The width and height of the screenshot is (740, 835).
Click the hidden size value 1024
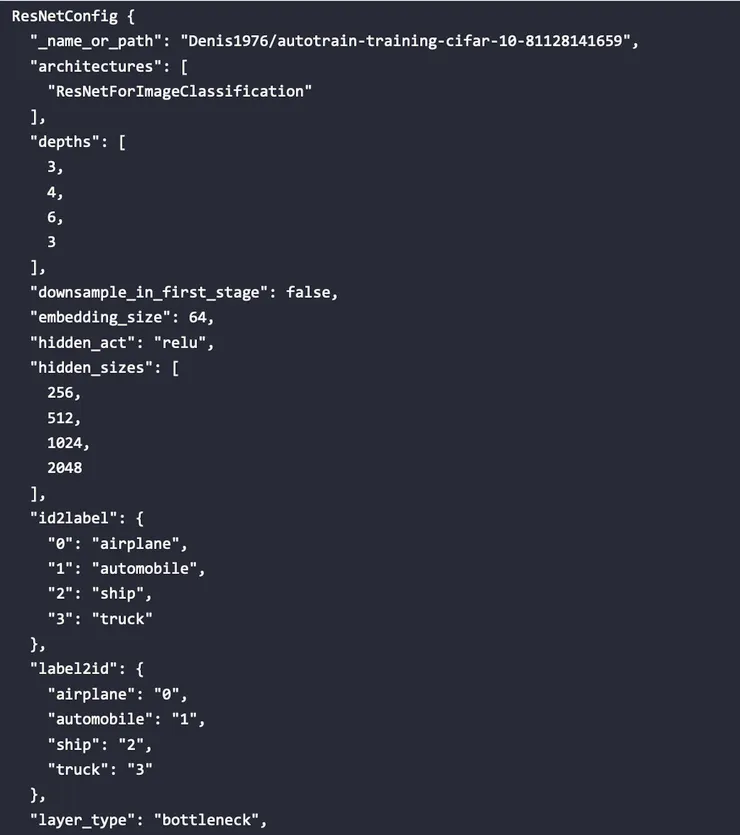66,443
